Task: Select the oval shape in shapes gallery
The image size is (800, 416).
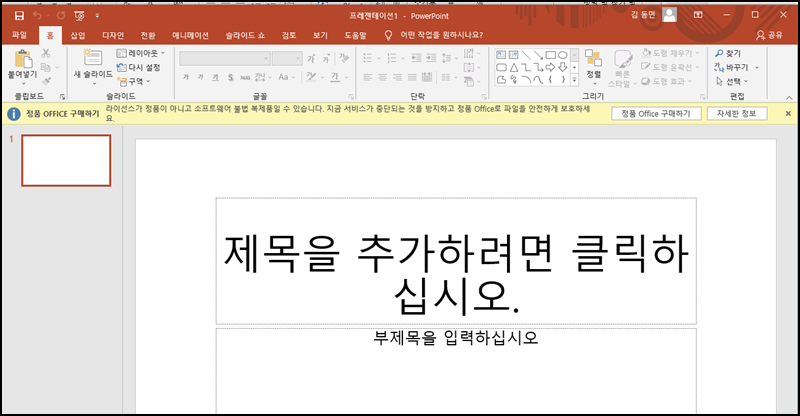Action: coord(562,55)
